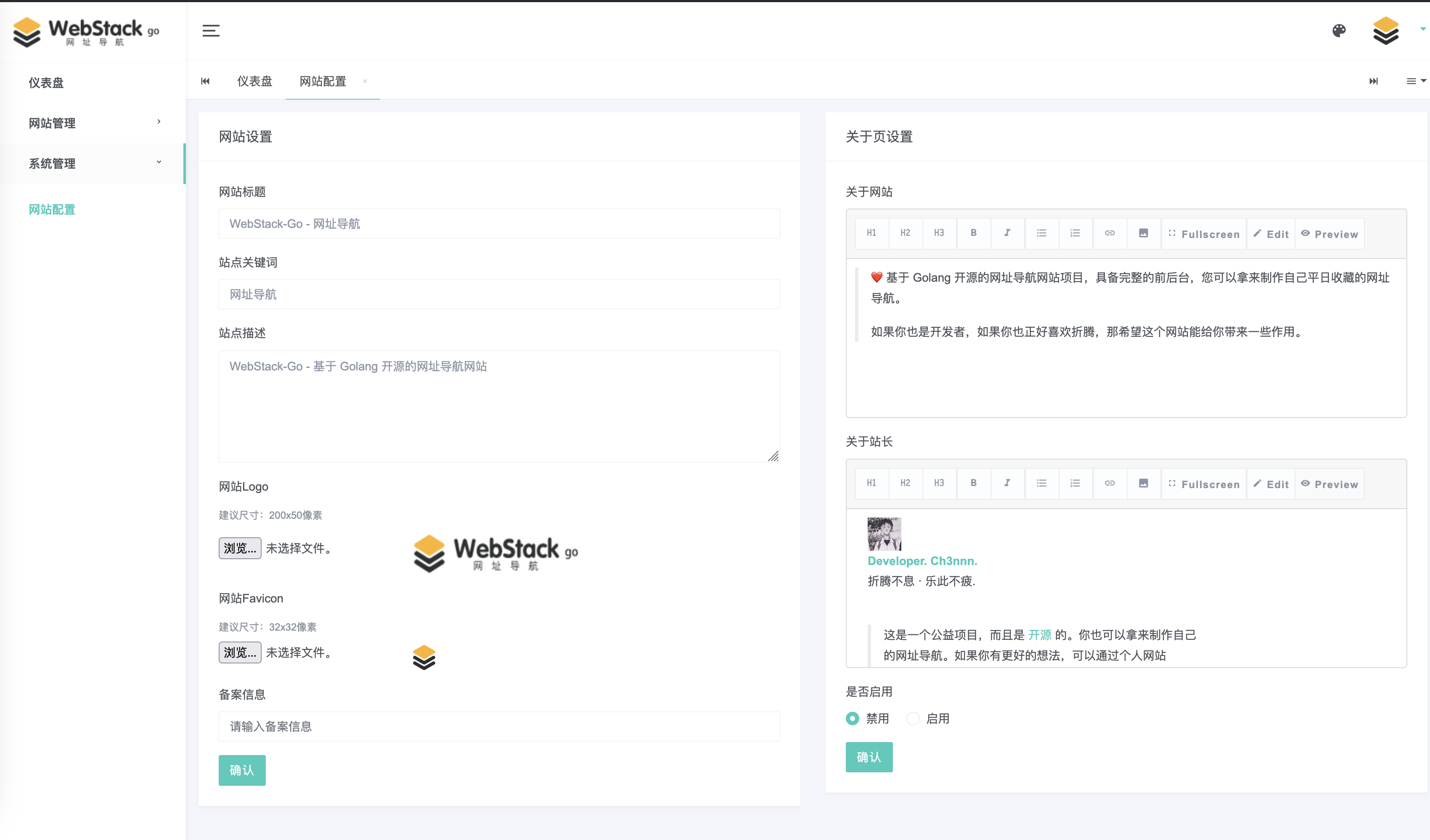Open the theme palette icon

[1339, 31]
